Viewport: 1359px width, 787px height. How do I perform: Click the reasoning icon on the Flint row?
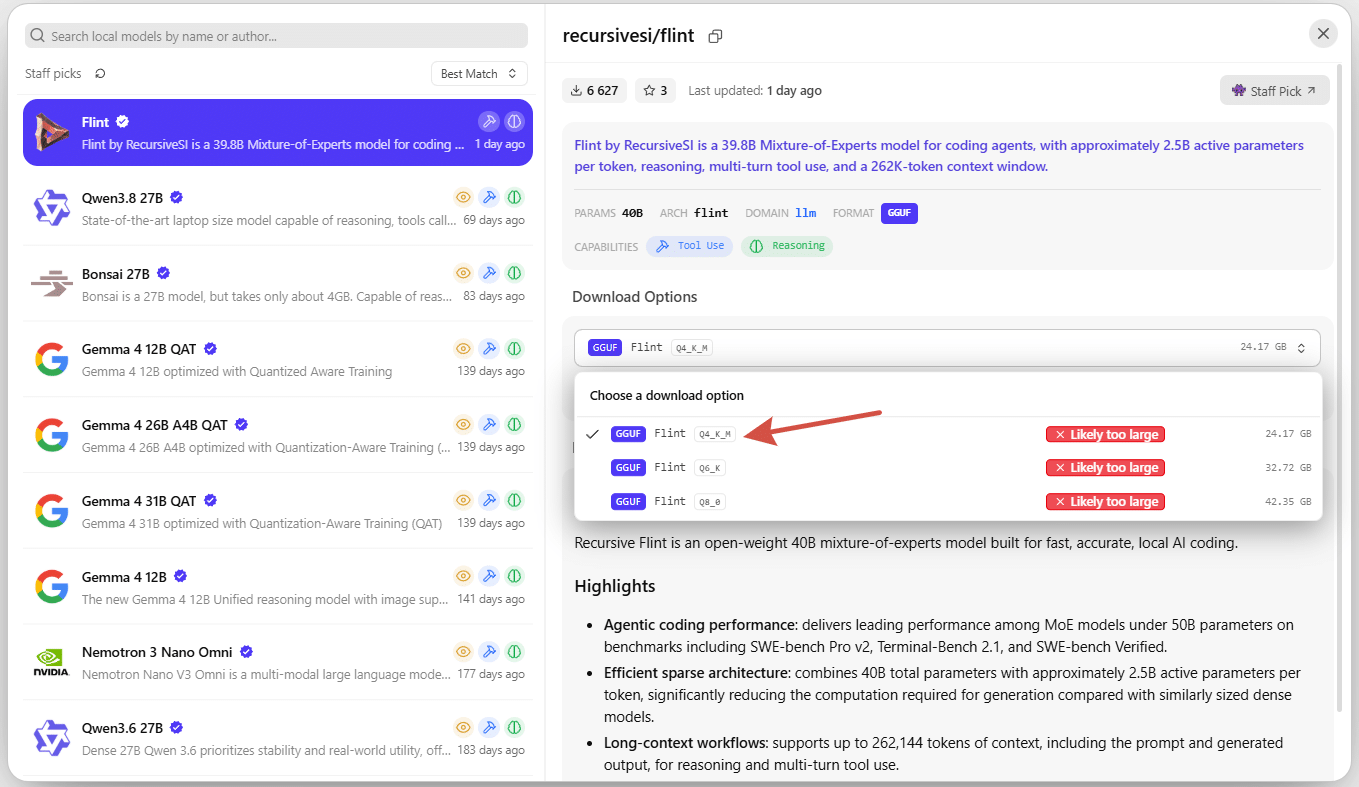tap(514, 121)
